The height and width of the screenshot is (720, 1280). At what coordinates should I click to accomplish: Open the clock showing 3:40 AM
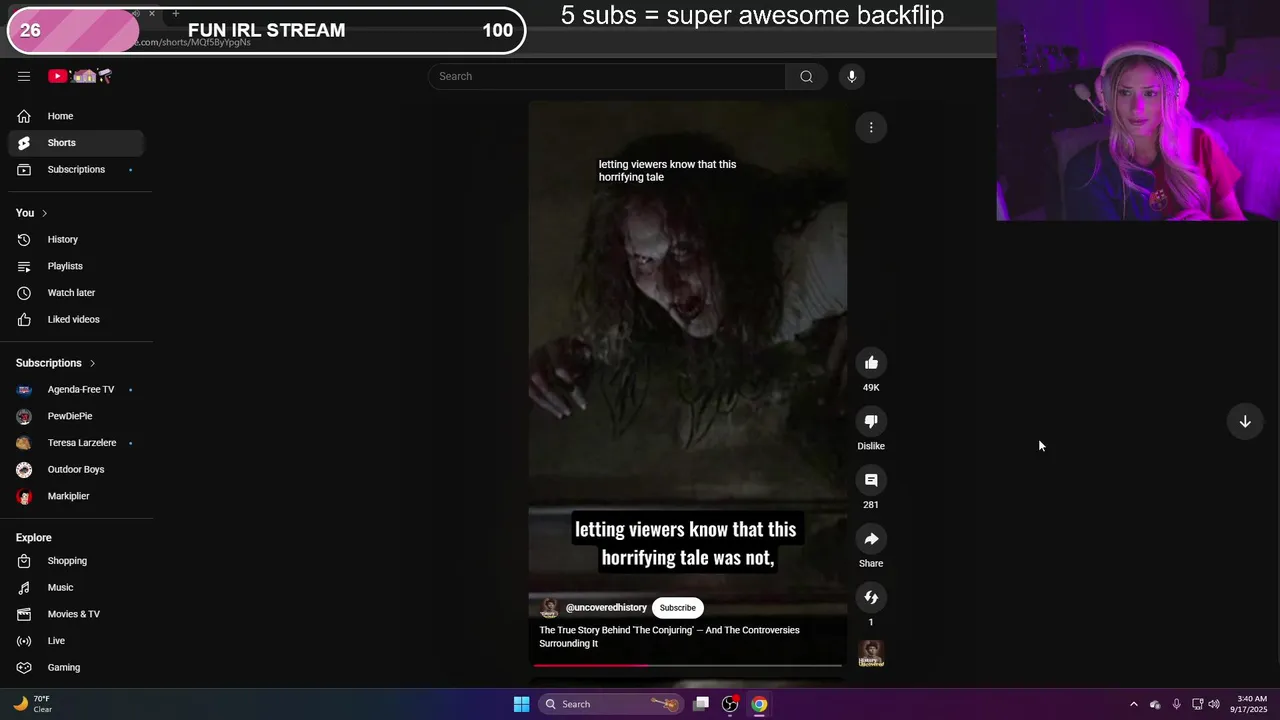pyautogui.click(x=1251, y=704)
